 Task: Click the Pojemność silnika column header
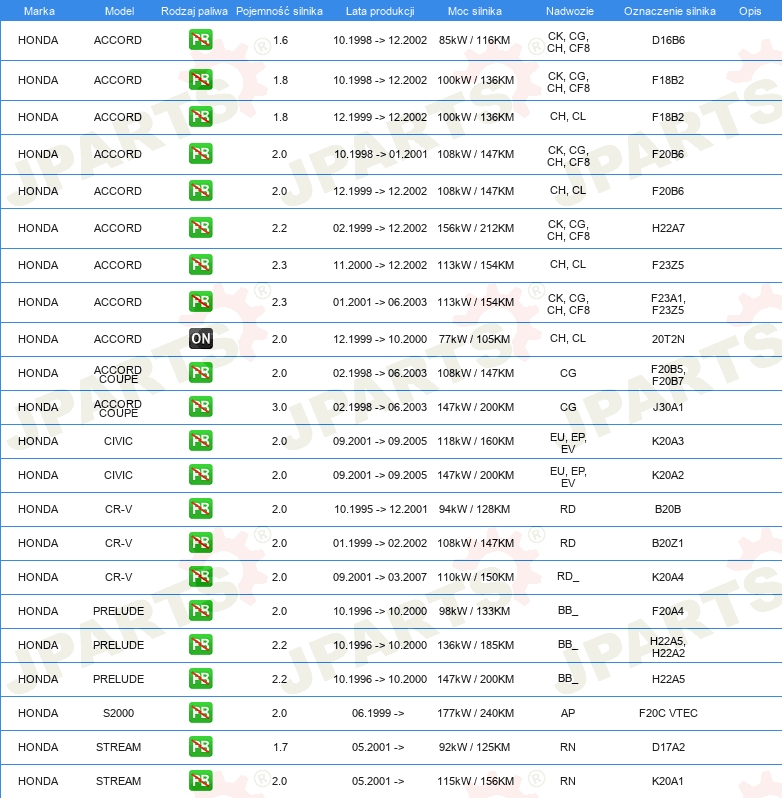279,11
